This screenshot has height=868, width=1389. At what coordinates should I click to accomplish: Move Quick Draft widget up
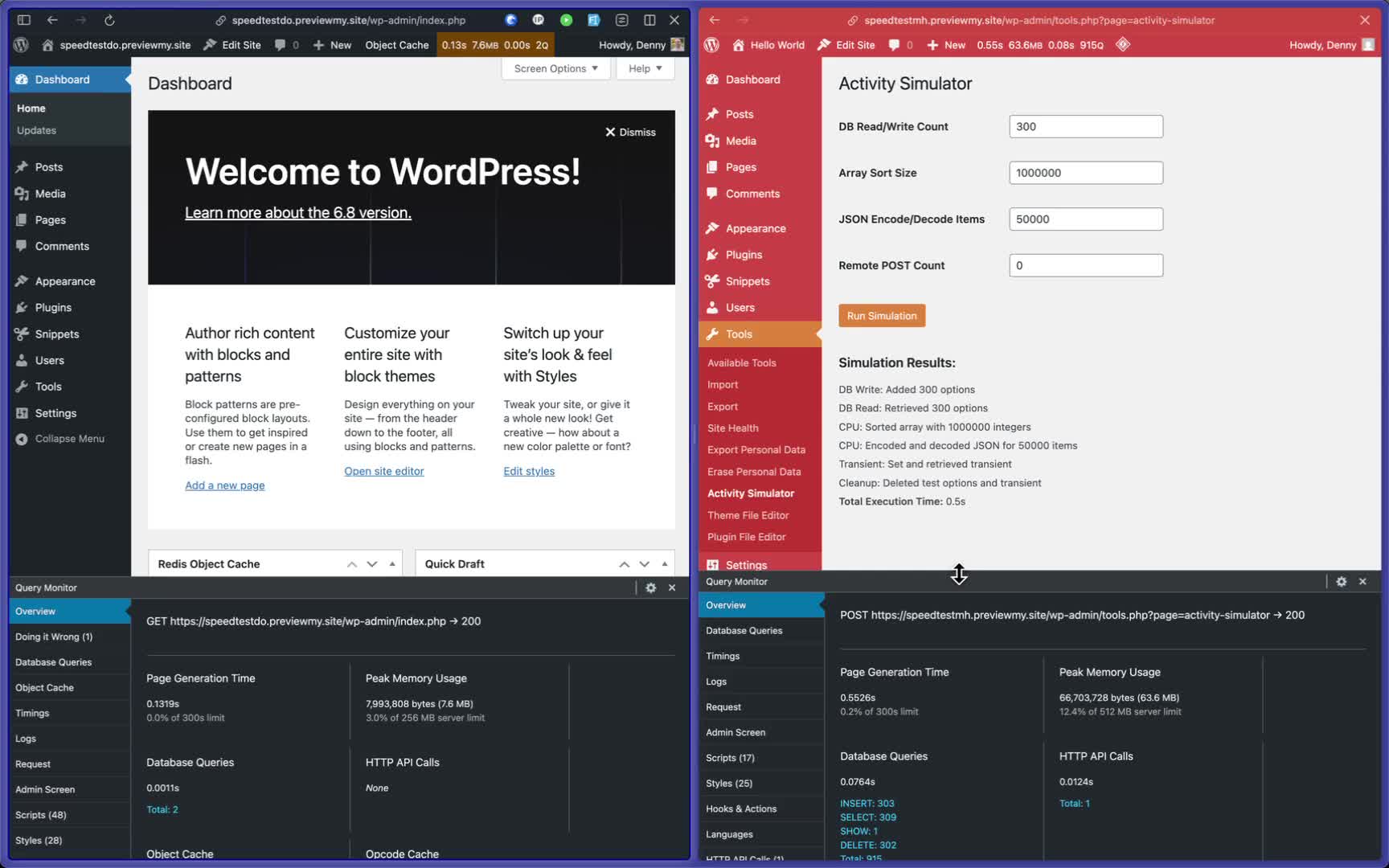tap(625, 564)
